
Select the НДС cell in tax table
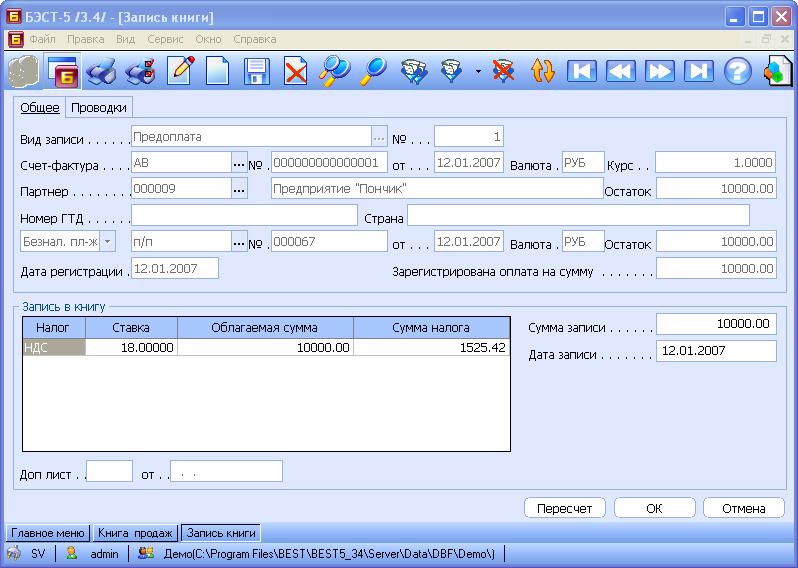pos(54,348)
